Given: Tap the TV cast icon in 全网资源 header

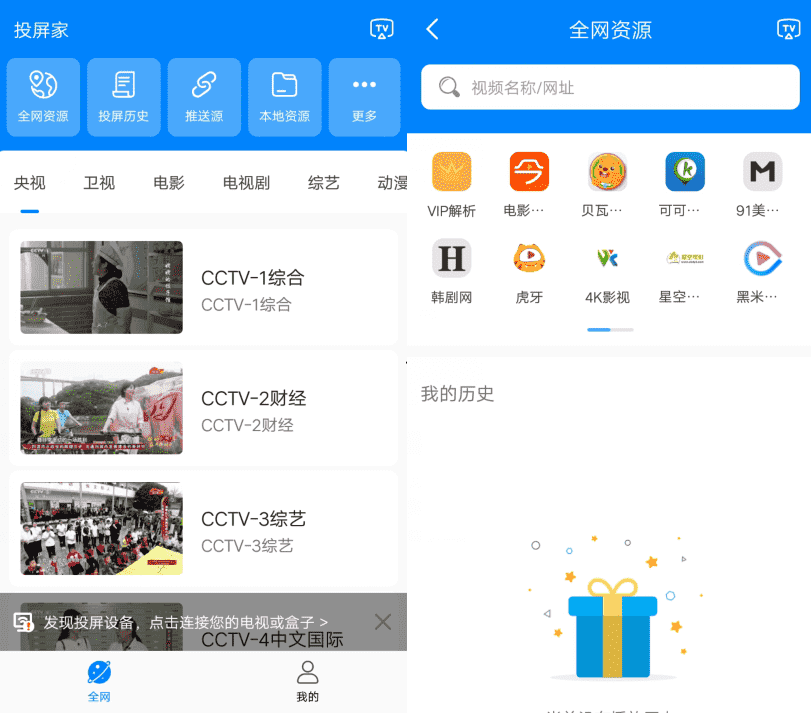Looking at the screenshot, I should (x=788, y=29).
